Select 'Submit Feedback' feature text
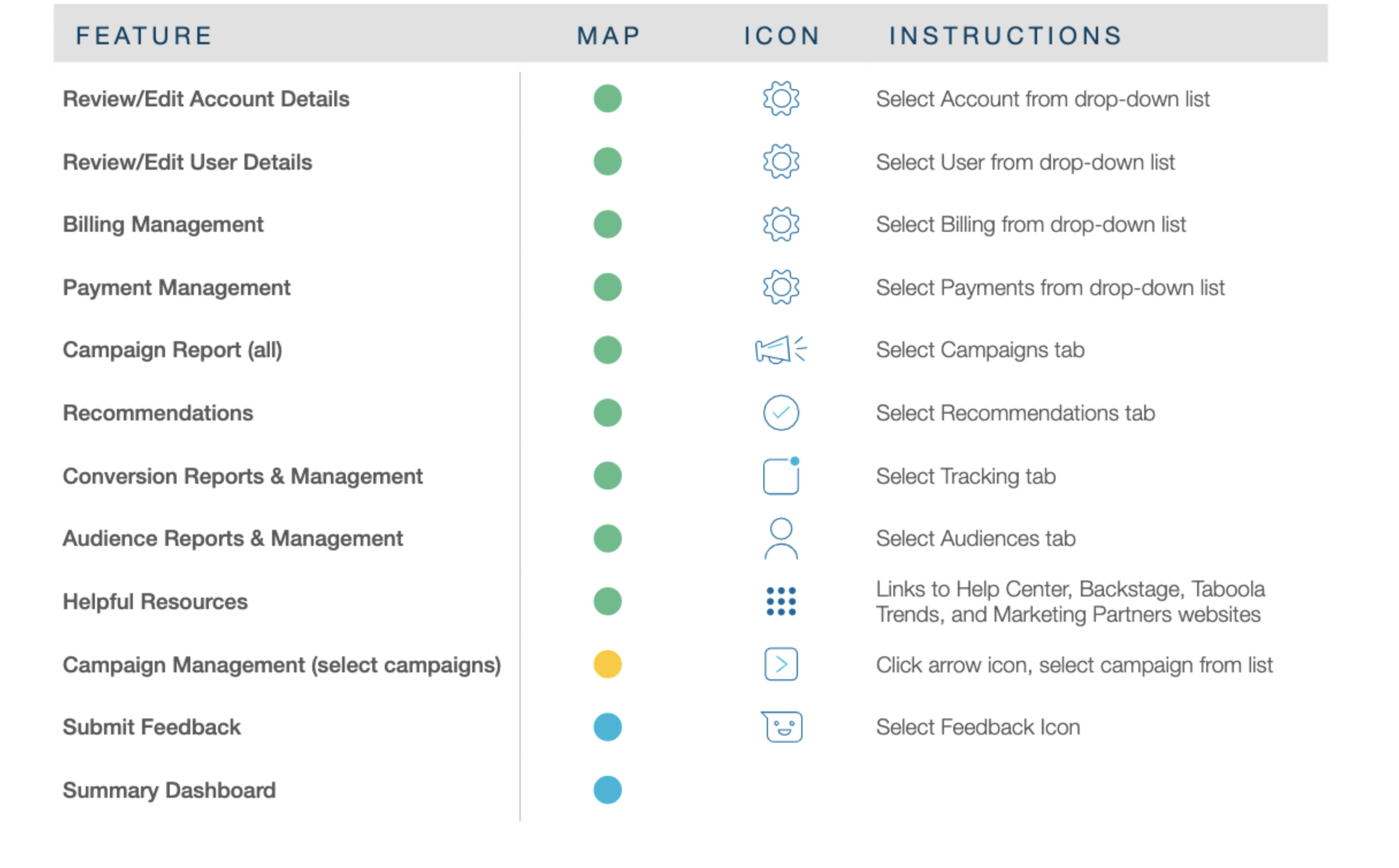 coord(152,727)
